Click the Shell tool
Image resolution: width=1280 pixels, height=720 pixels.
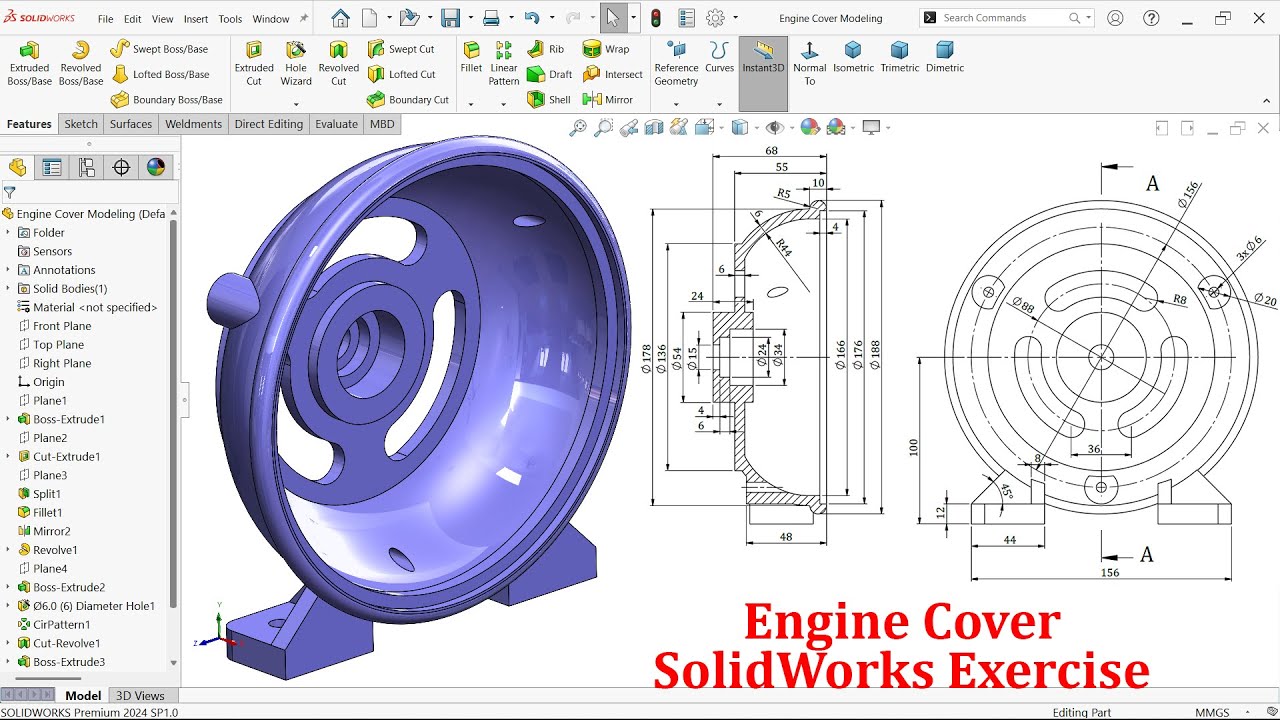[x=548, y=99]
